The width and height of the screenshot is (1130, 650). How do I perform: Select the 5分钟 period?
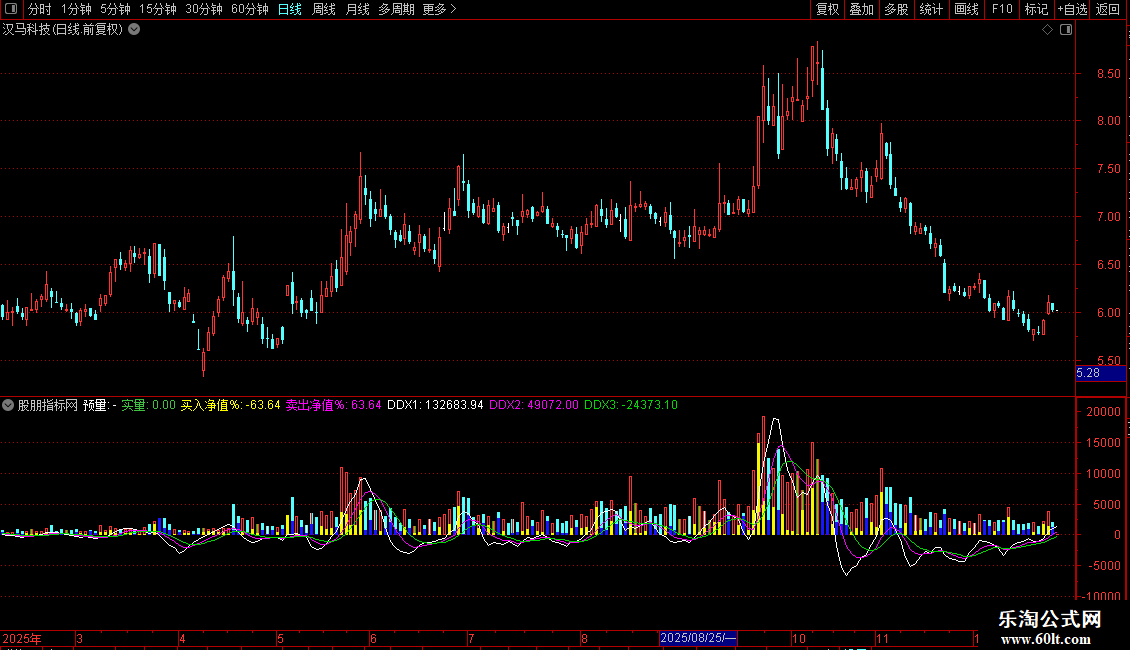pos(115,9)
